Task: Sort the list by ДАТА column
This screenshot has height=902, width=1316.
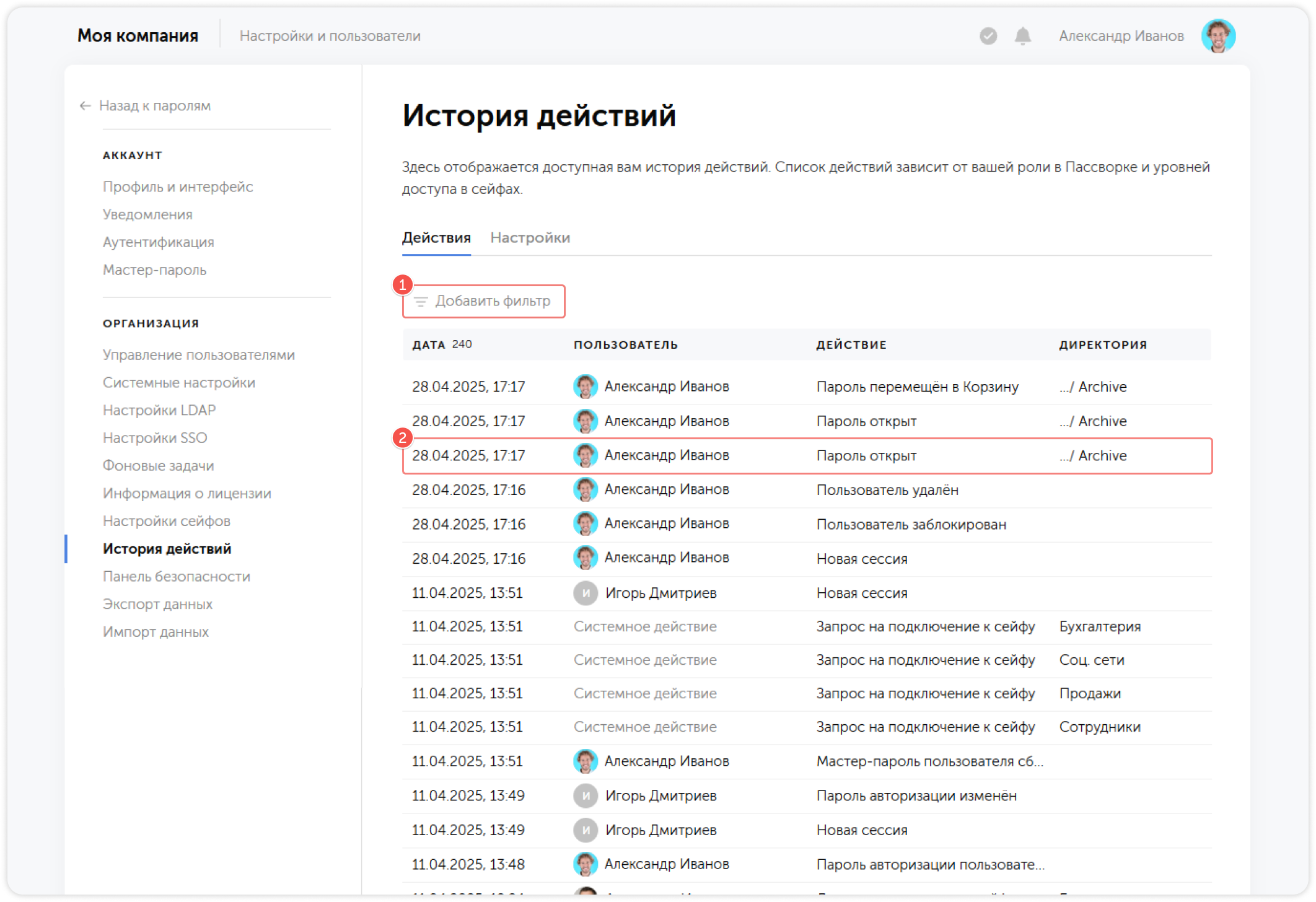Action: point(429,344)
